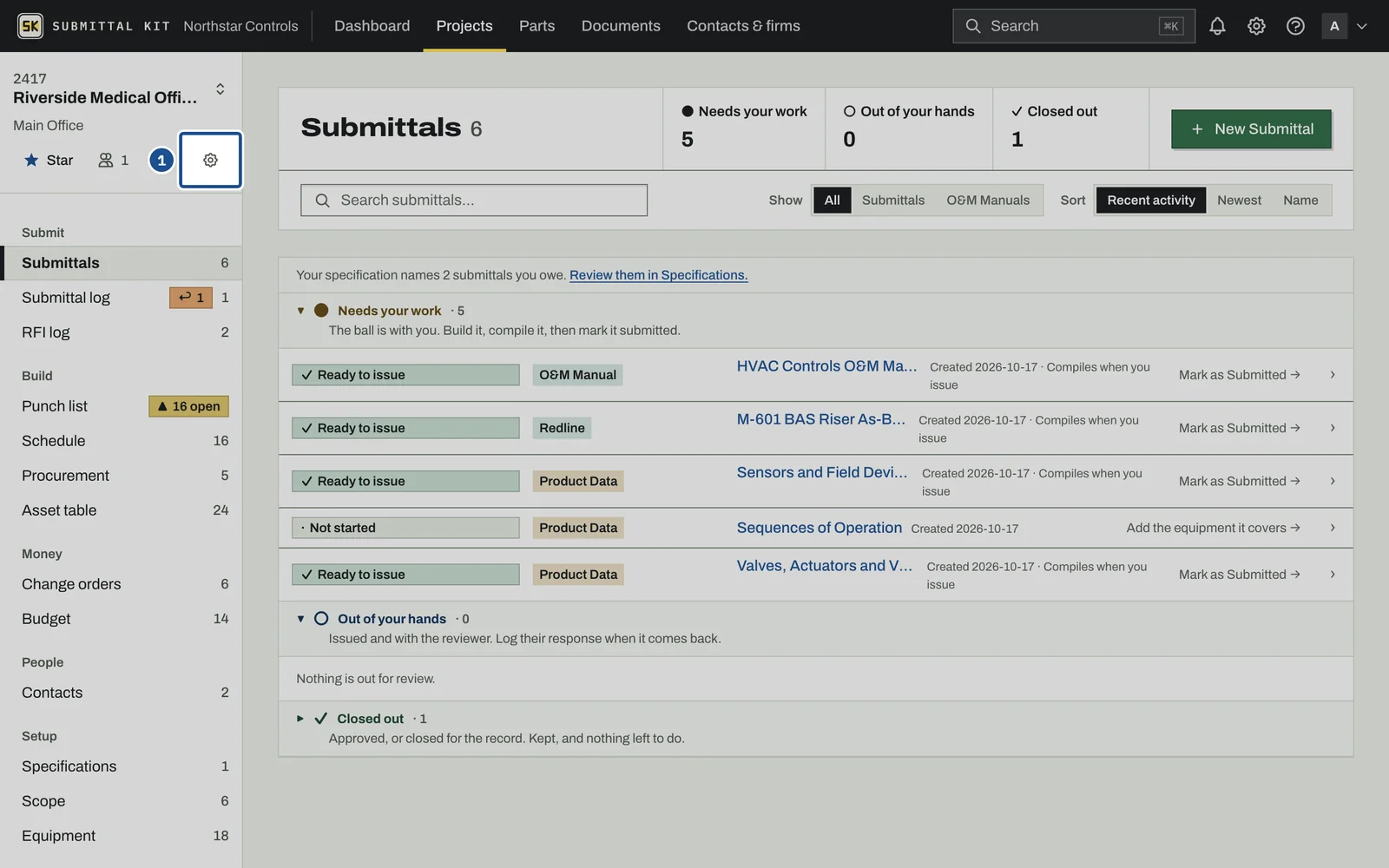Go to Dashboard tab
The width and height of the screenshot is (1389, 868).
372,26
